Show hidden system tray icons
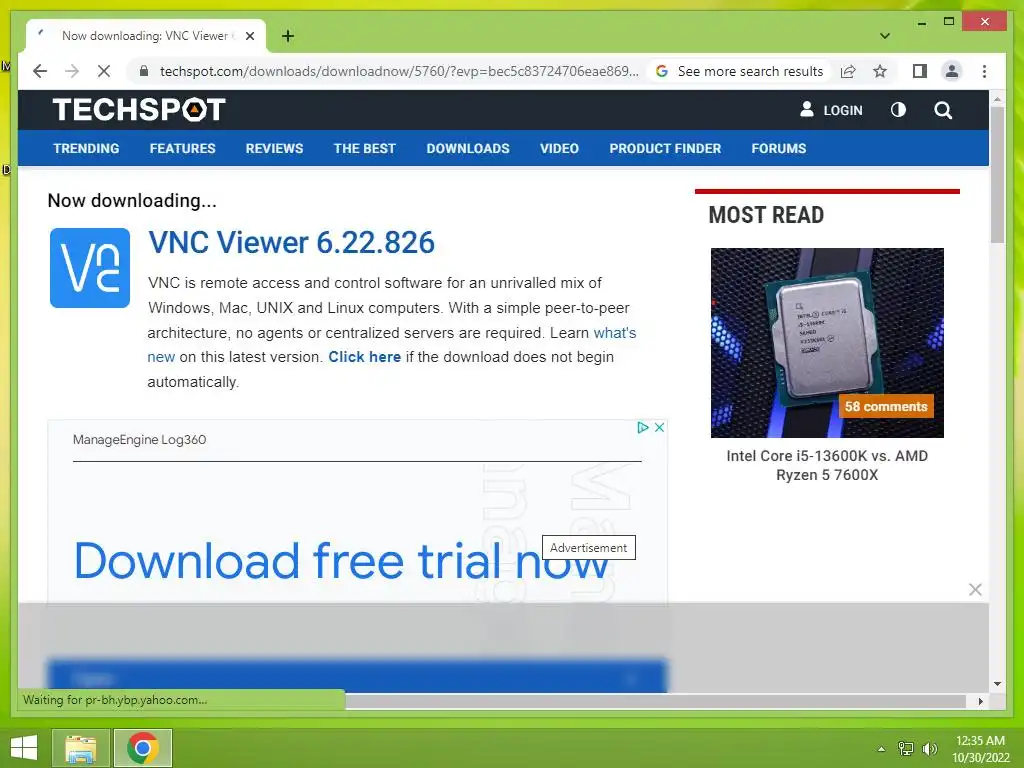The width and height of the screenshot is (1024, 768). pos(881,748)
